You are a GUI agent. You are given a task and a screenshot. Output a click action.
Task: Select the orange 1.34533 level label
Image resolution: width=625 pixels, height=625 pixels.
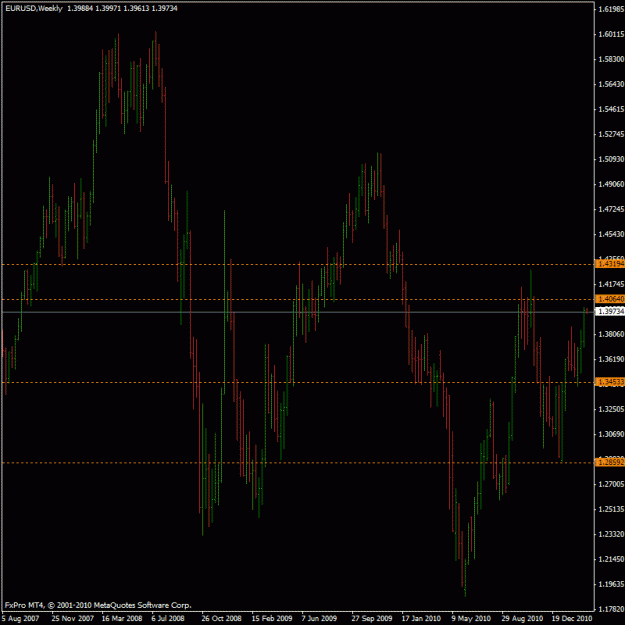click(x=609, y=382)
